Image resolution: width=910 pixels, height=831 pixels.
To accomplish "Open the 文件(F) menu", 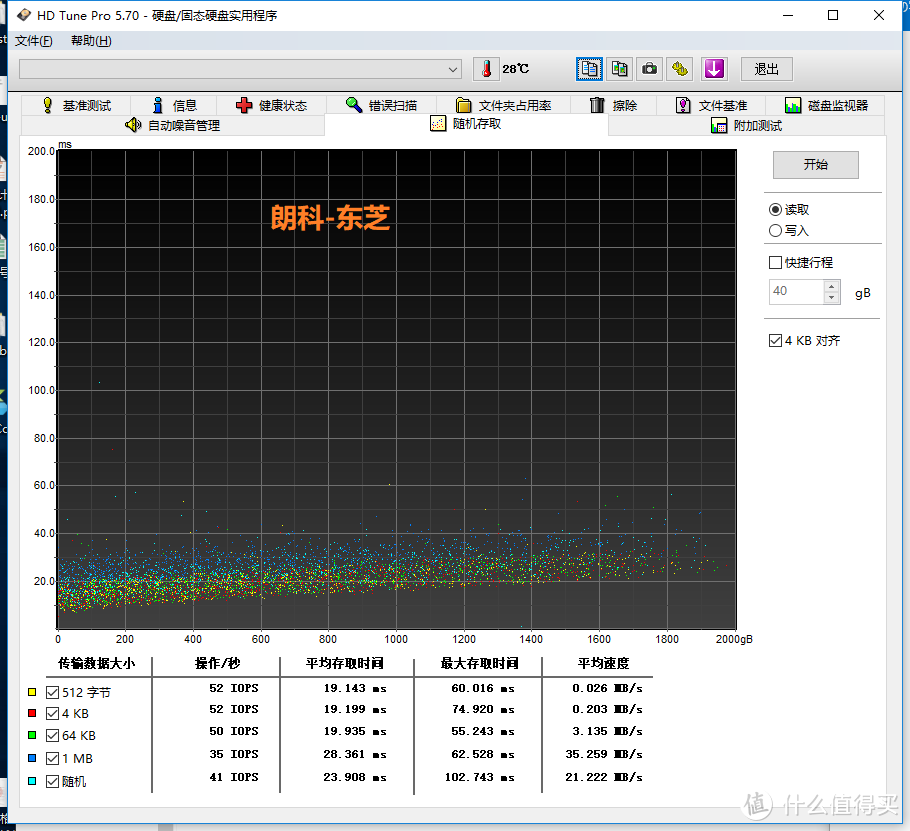I will pos(34,41).
